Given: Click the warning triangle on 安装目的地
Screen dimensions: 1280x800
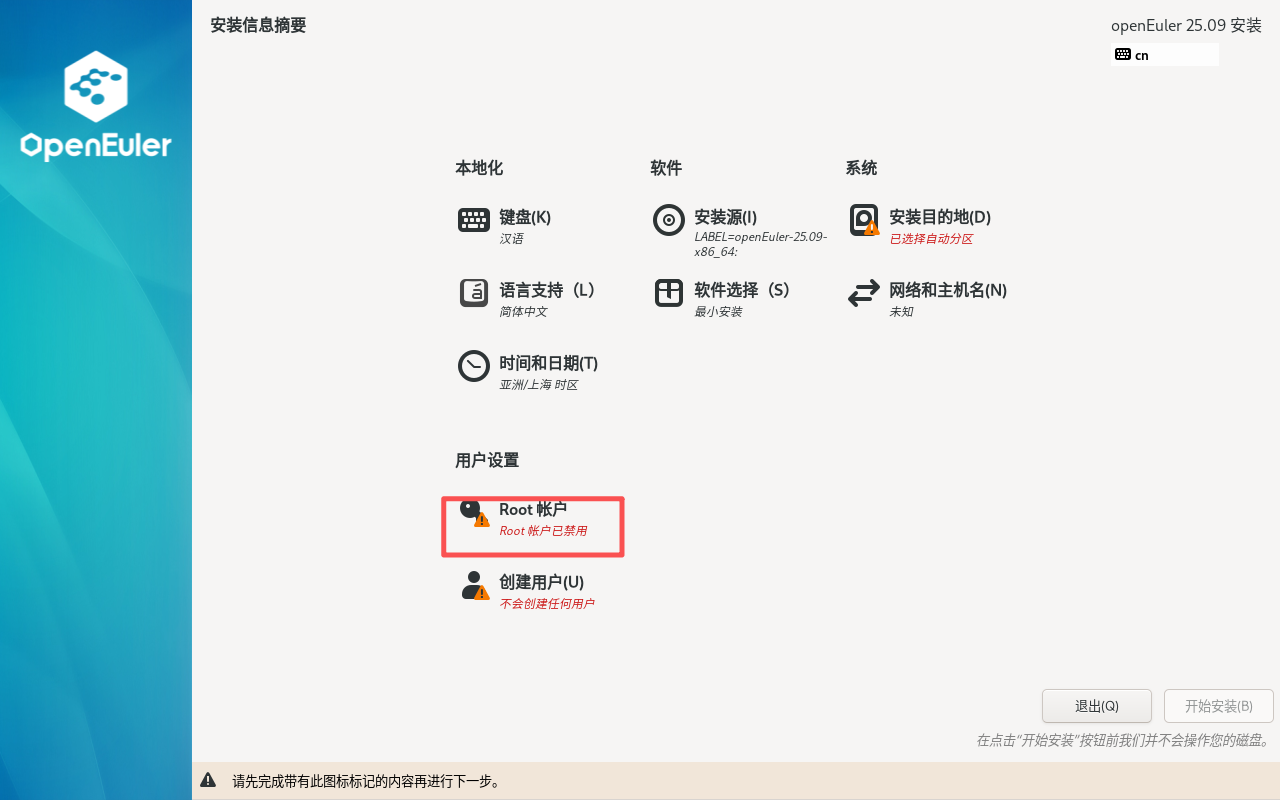Looking at the screenshot, I should [872, 229].
